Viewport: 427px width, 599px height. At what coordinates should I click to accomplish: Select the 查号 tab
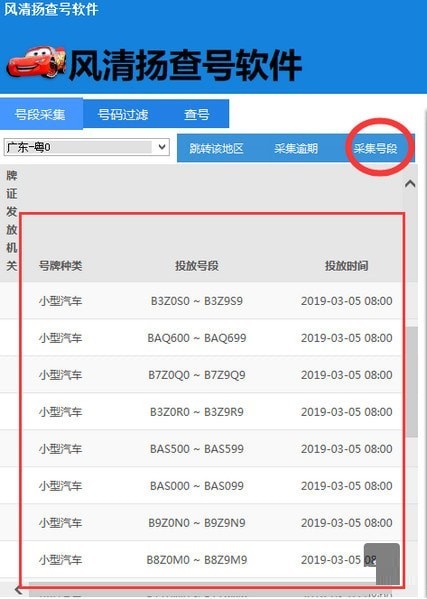(196, 114)
